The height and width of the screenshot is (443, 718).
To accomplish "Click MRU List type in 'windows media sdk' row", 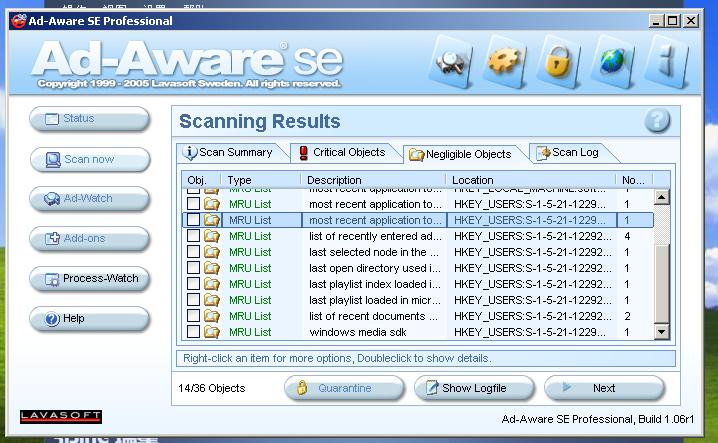I will [x=250, y=332].
